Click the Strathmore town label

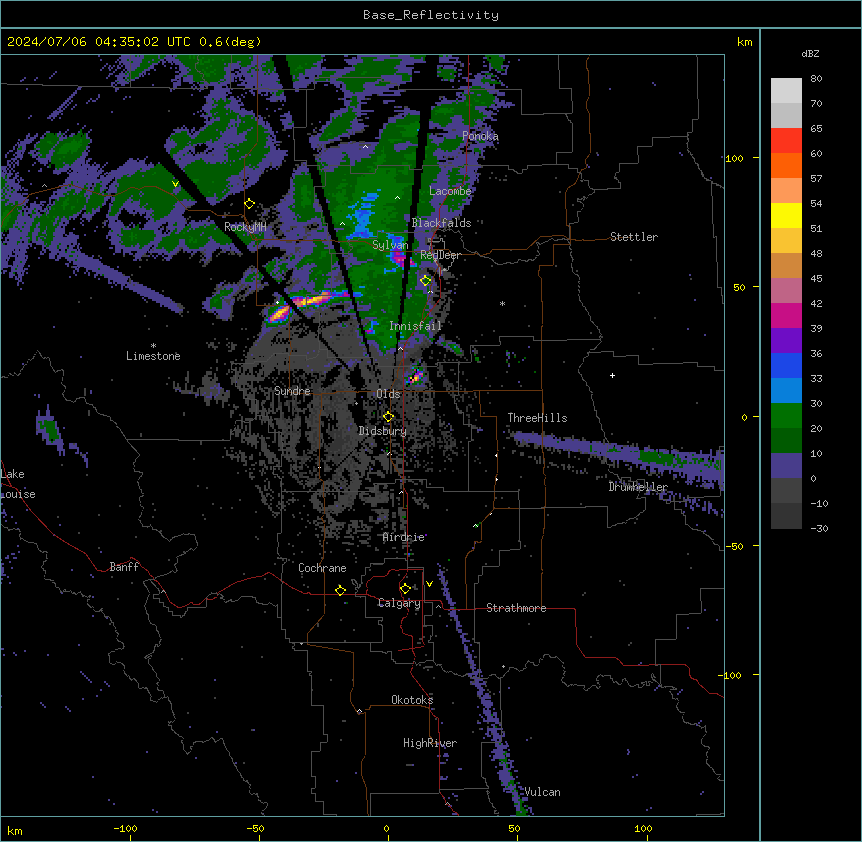click(516, 608)
